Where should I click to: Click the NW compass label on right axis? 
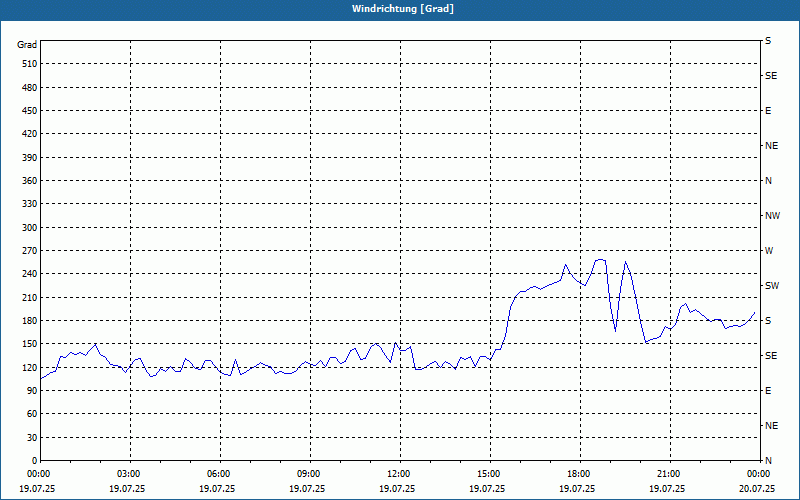coord(772,216)
